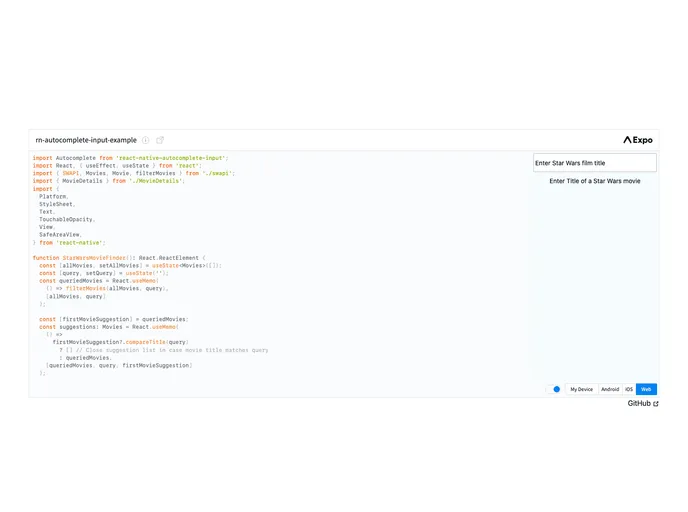Click rn-autocomplete-input-example title
This screenshot has height=512, width=688.
86,140
